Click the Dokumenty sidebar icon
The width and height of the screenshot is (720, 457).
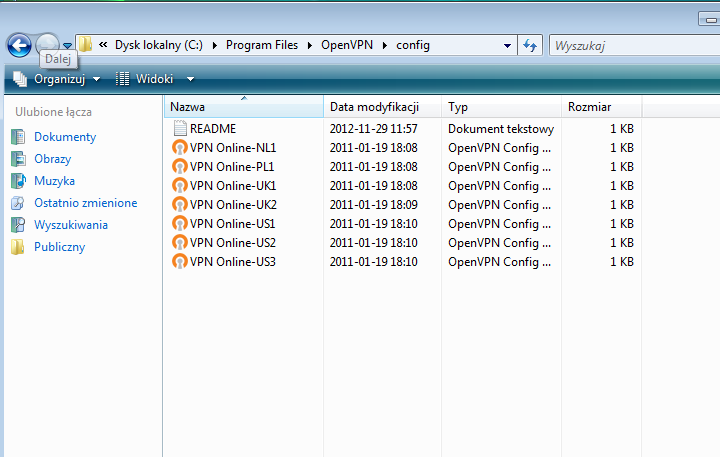[18, 137]
